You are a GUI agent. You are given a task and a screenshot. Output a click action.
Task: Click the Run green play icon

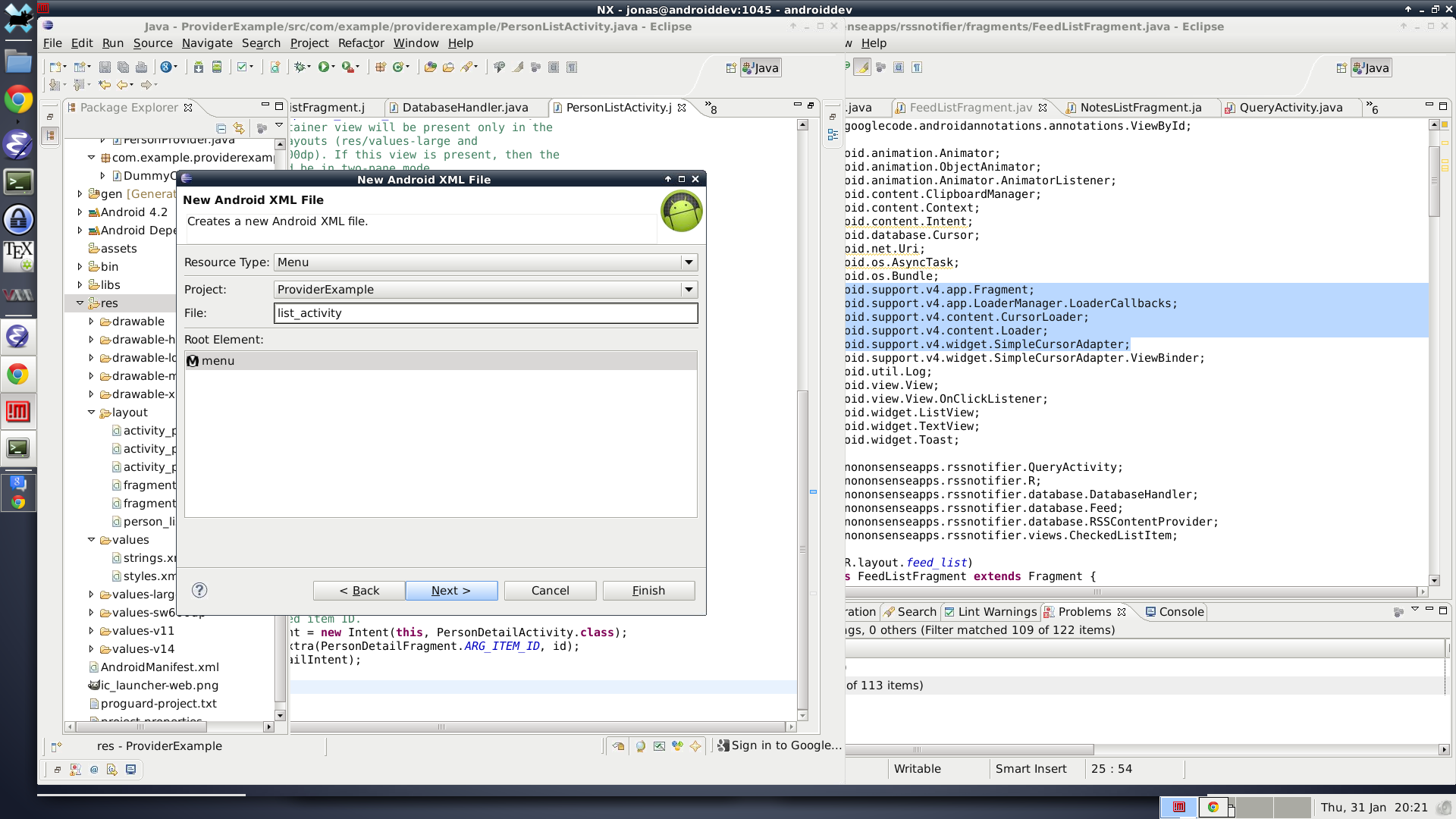coord(324,67)
